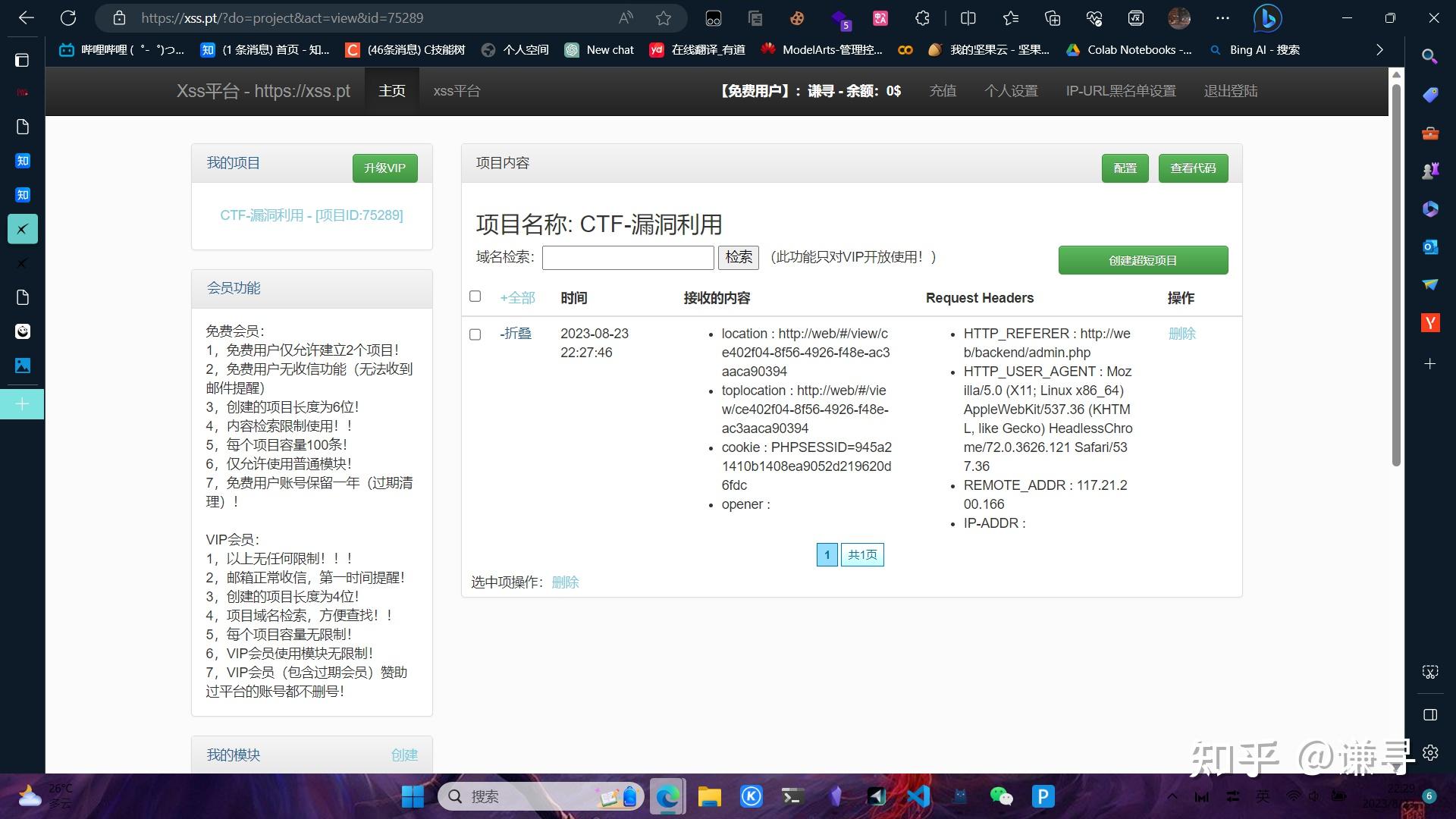Expand hidden bookmarks with the favorites bar chevron

1379,49
